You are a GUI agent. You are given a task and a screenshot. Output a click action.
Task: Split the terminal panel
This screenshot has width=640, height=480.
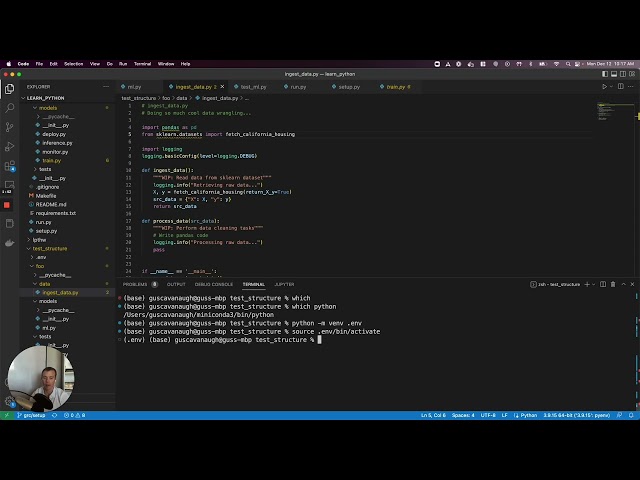coord(603,284)
